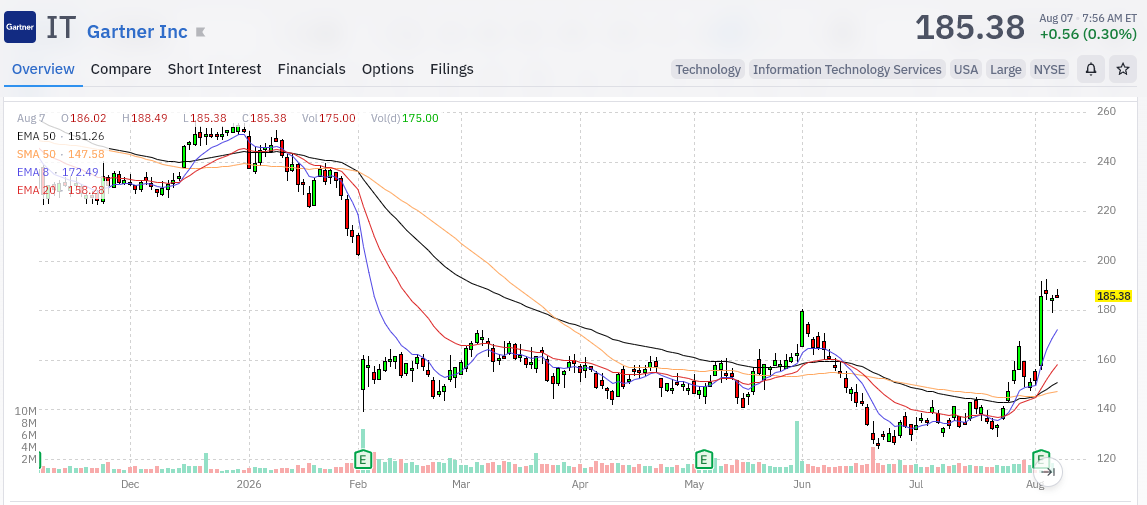Image resolution: width=1147 pixels, height=505 pixels.
Task: Select the SMA 50 indicator legend
Action: tap(61, 154)
